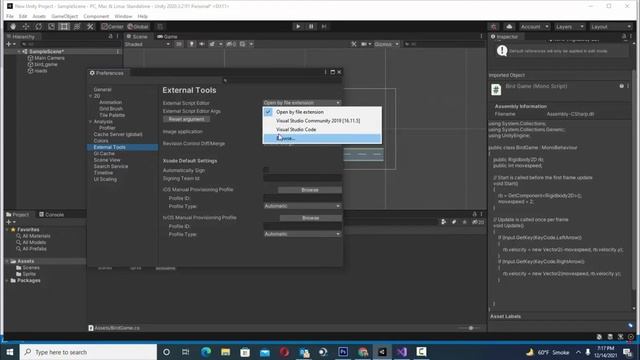Collapse SampleScene in Hierarchy
Screen dimensions: 640x360
click(19, 52)
